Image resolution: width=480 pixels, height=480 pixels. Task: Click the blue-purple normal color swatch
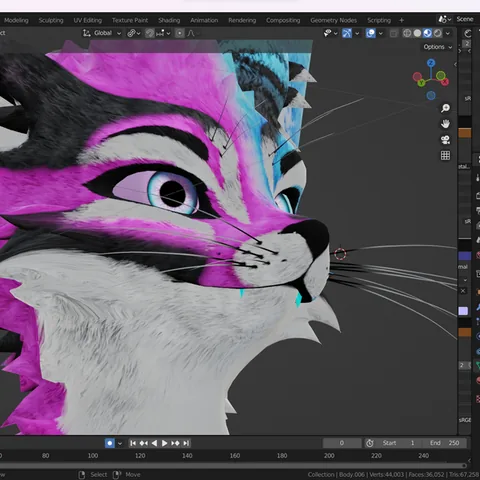click(x=465, y=256)
